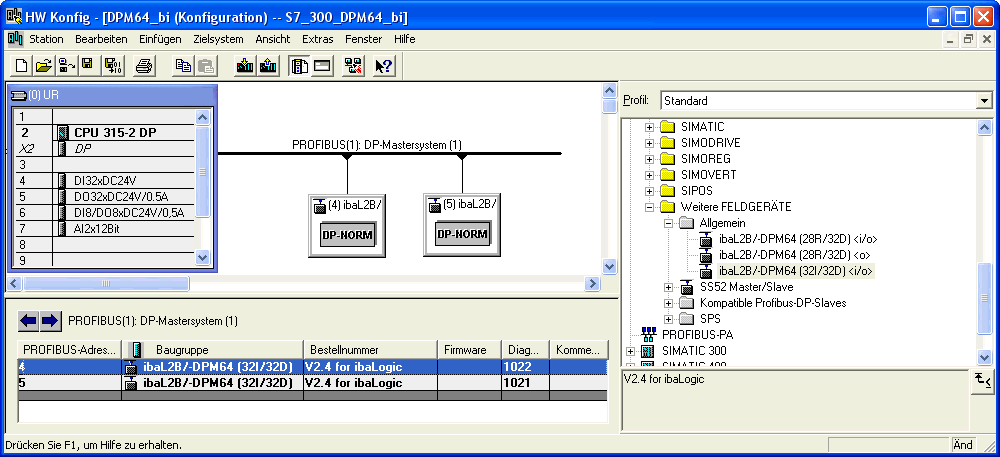This screenshot has height=457, width=1000.
Task: Open the Fenster menu
Action: point(364,39)
